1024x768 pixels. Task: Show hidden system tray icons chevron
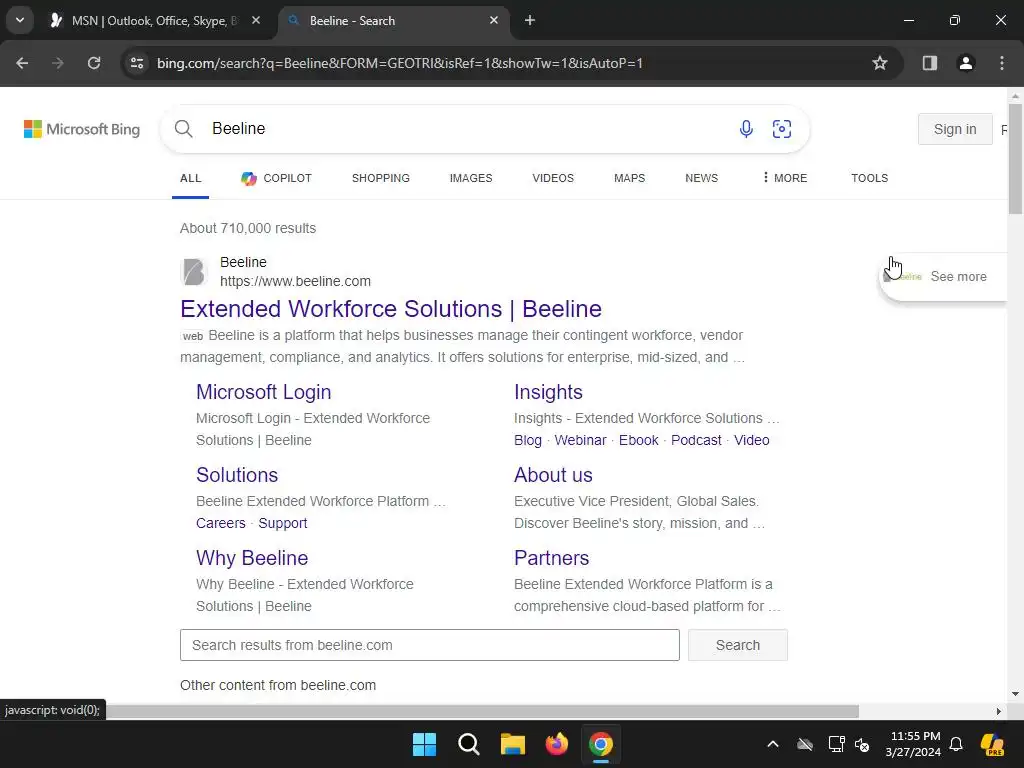point(773,744)
